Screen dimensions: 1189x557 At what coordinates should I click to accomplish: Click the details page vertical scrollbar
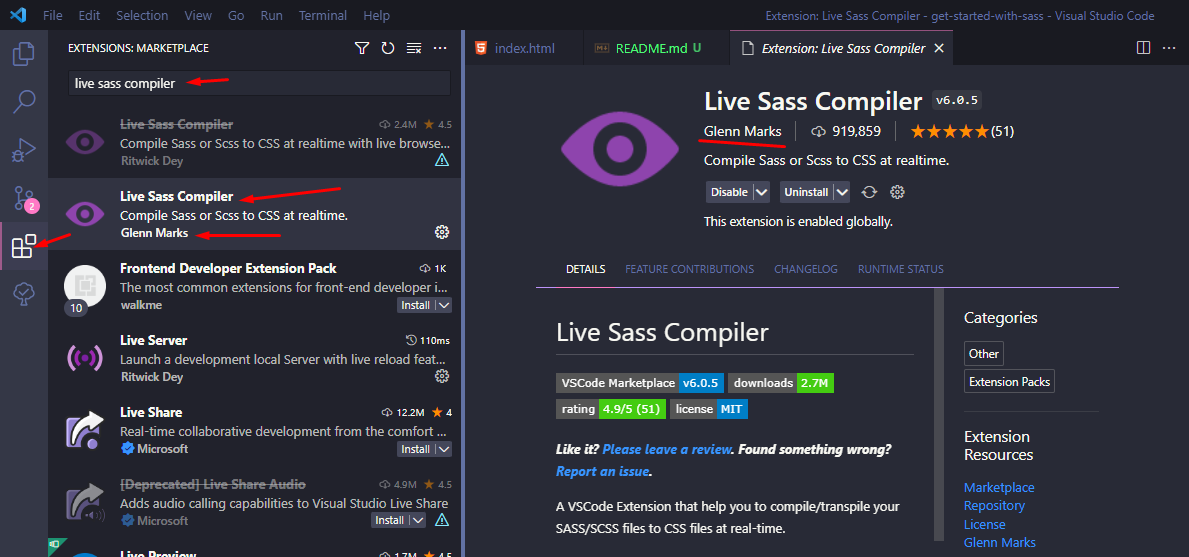(939, 415)
